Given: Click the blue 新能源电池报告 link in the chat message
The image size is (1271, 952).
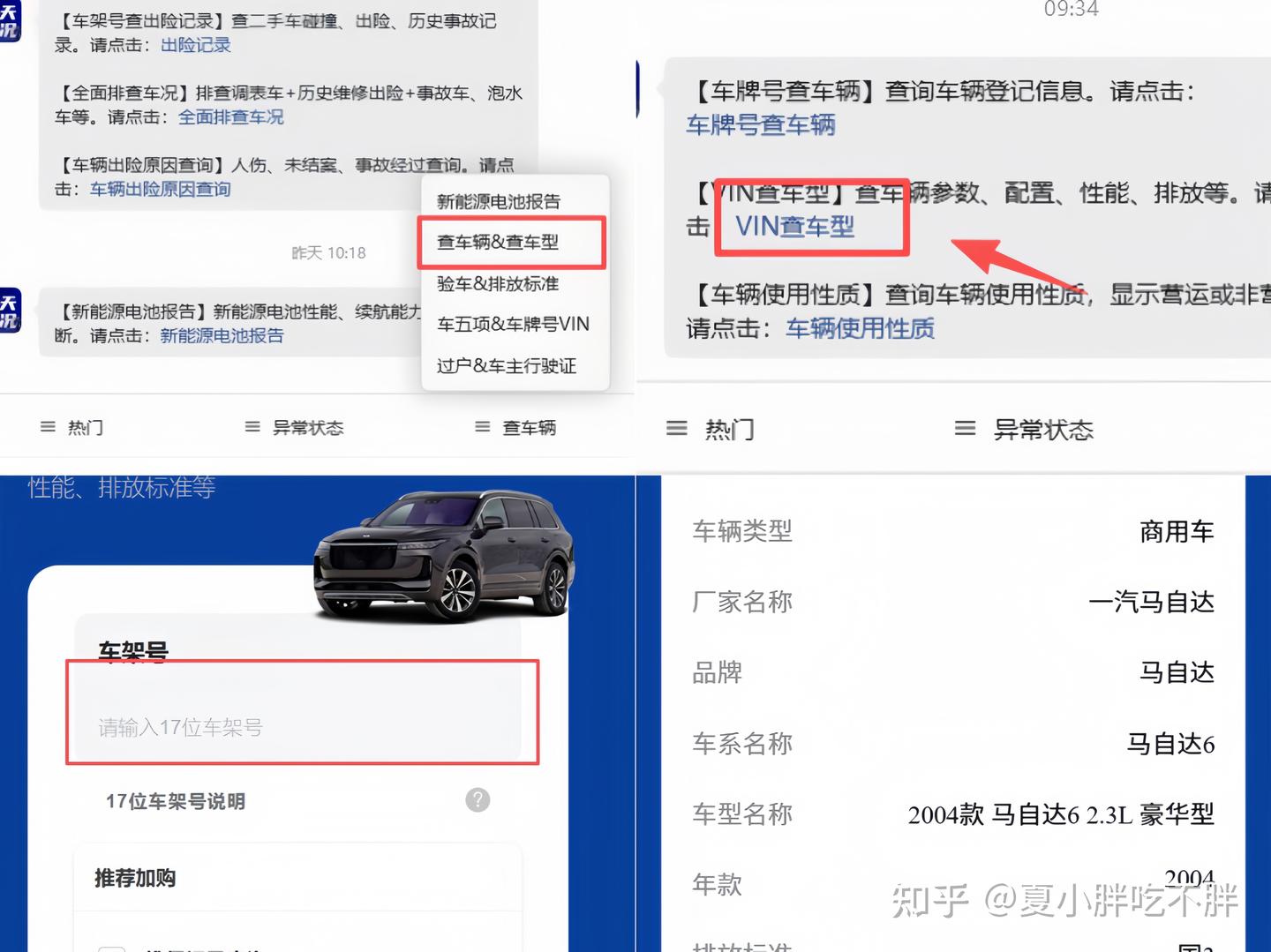Looking at the screenshot, I should (222, 335).
